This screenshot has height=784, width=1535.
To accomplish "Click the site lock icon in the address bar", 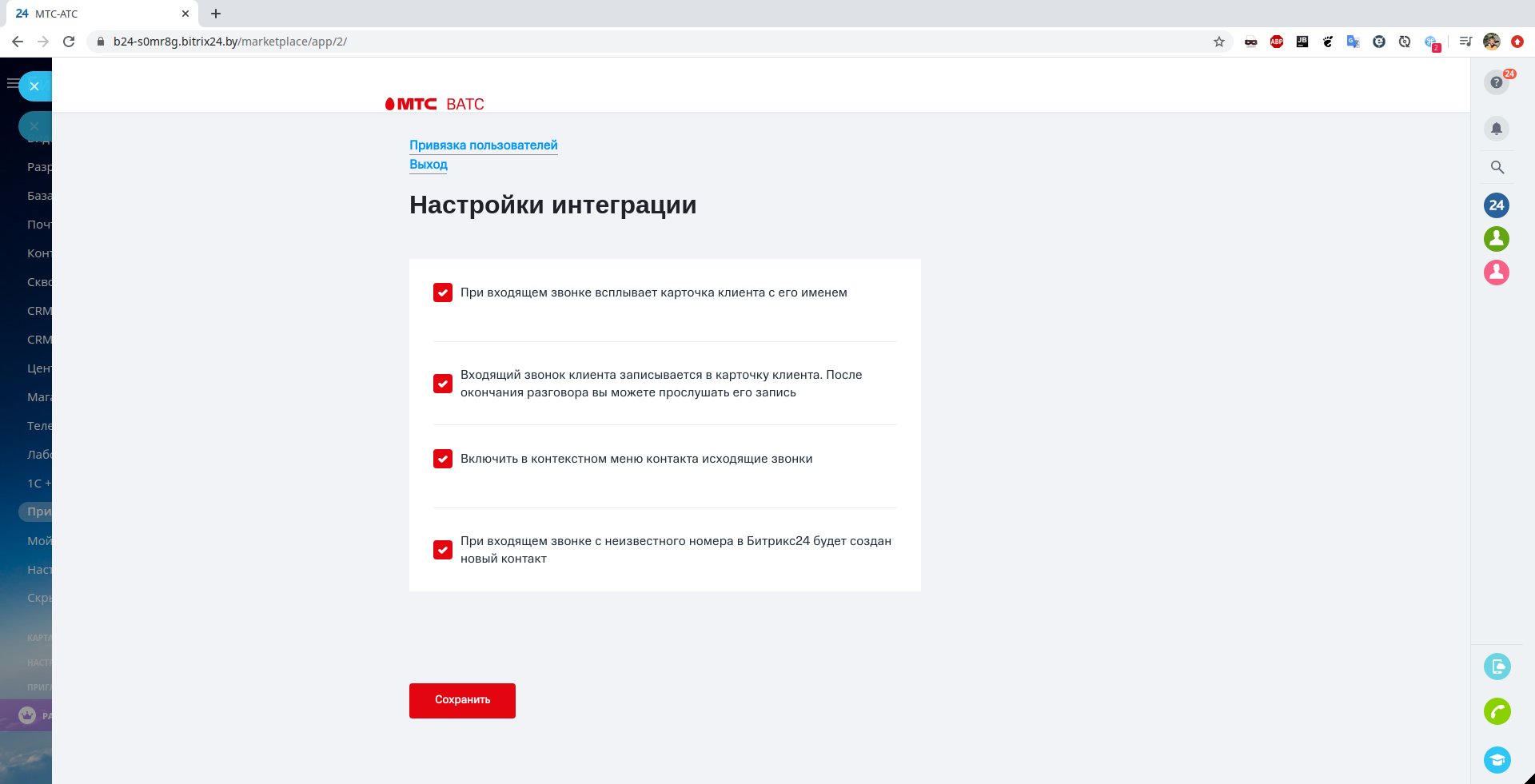I will coord(101,42).
